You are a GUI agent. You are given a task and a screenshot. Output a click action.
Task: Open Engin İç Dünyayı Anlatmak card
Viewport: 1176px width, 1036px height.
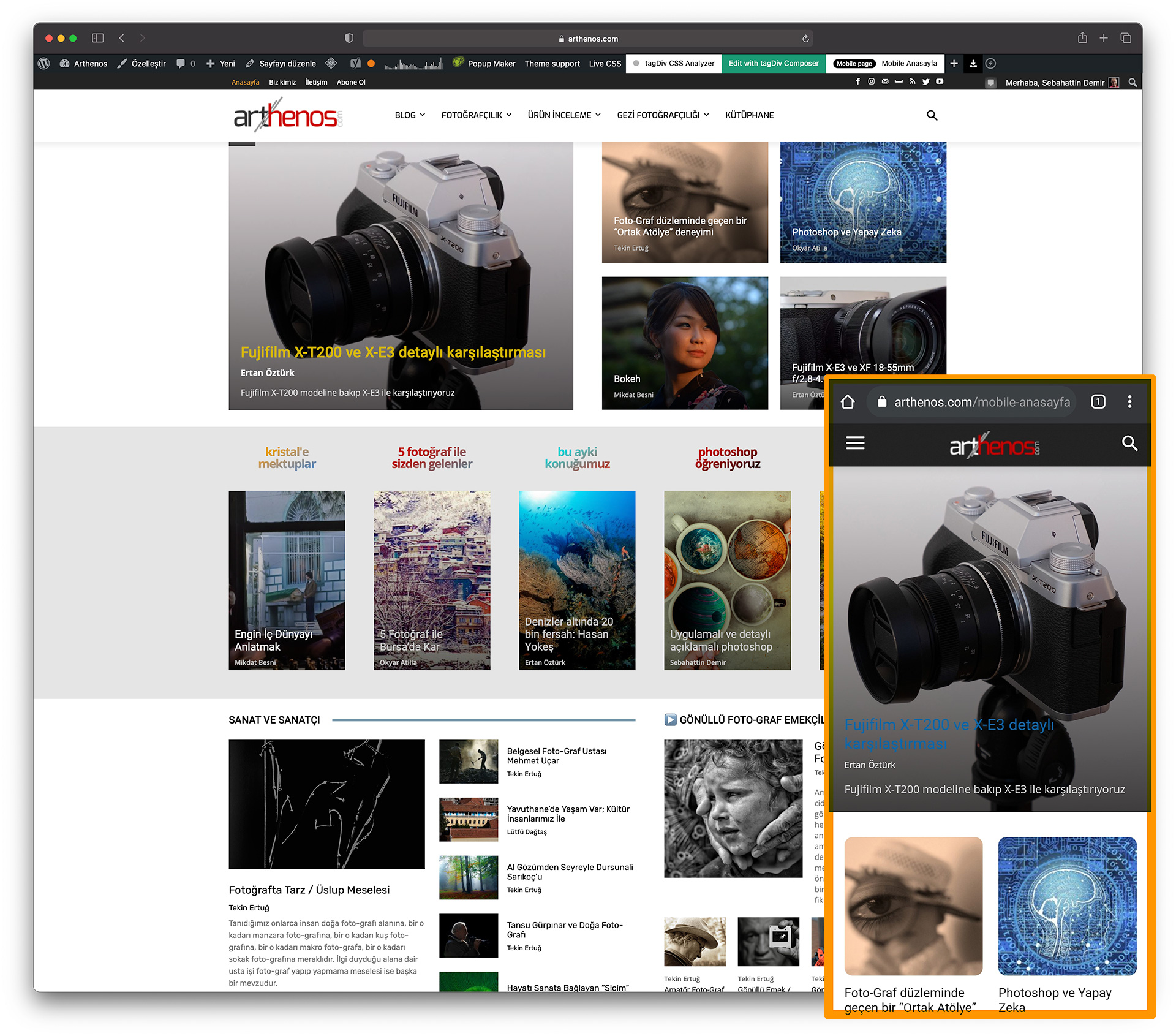[287, 580]
